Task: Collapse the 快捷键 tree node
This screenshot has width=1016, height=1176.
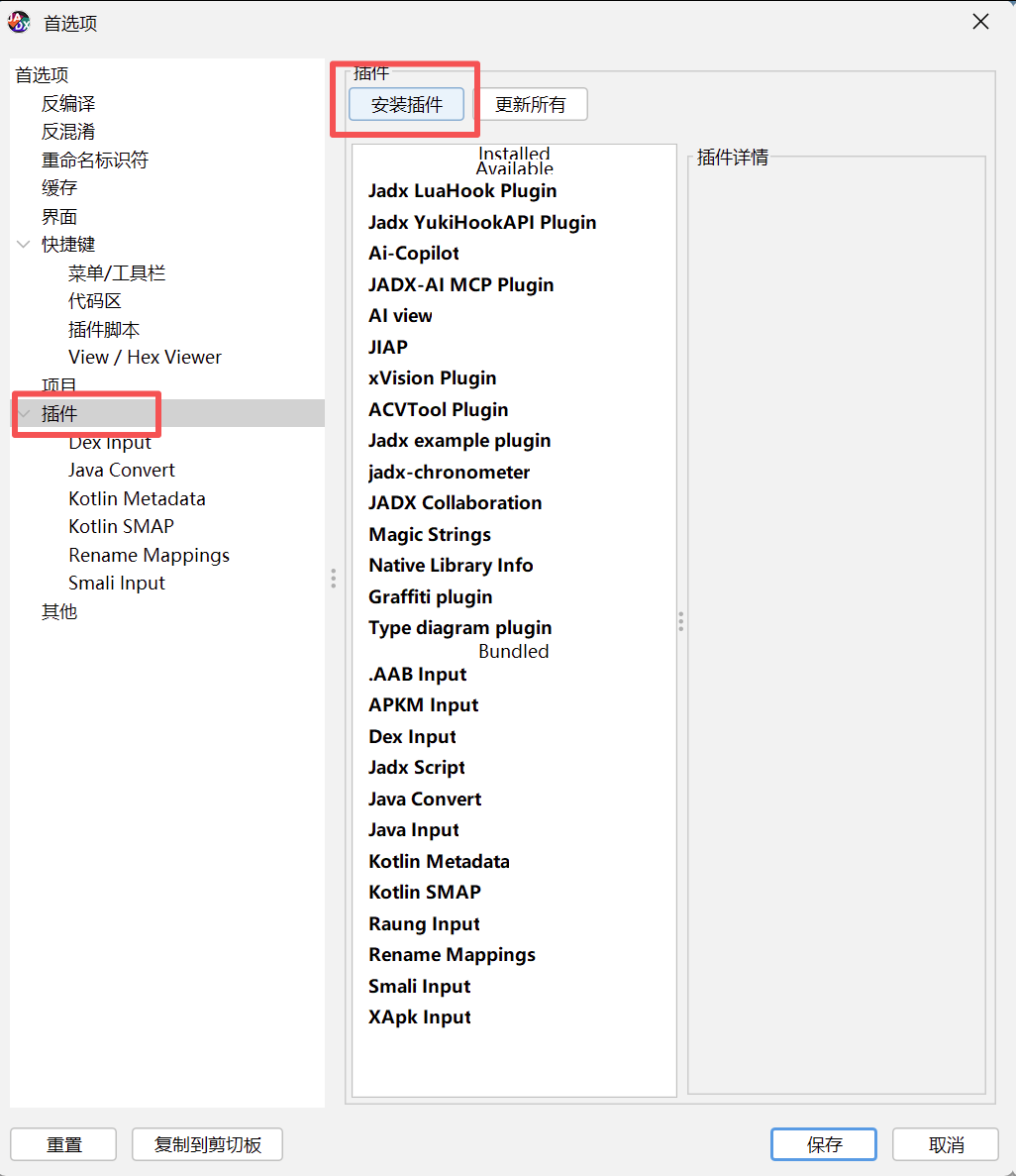Action: pyautogui.click(x=23, y=245)
